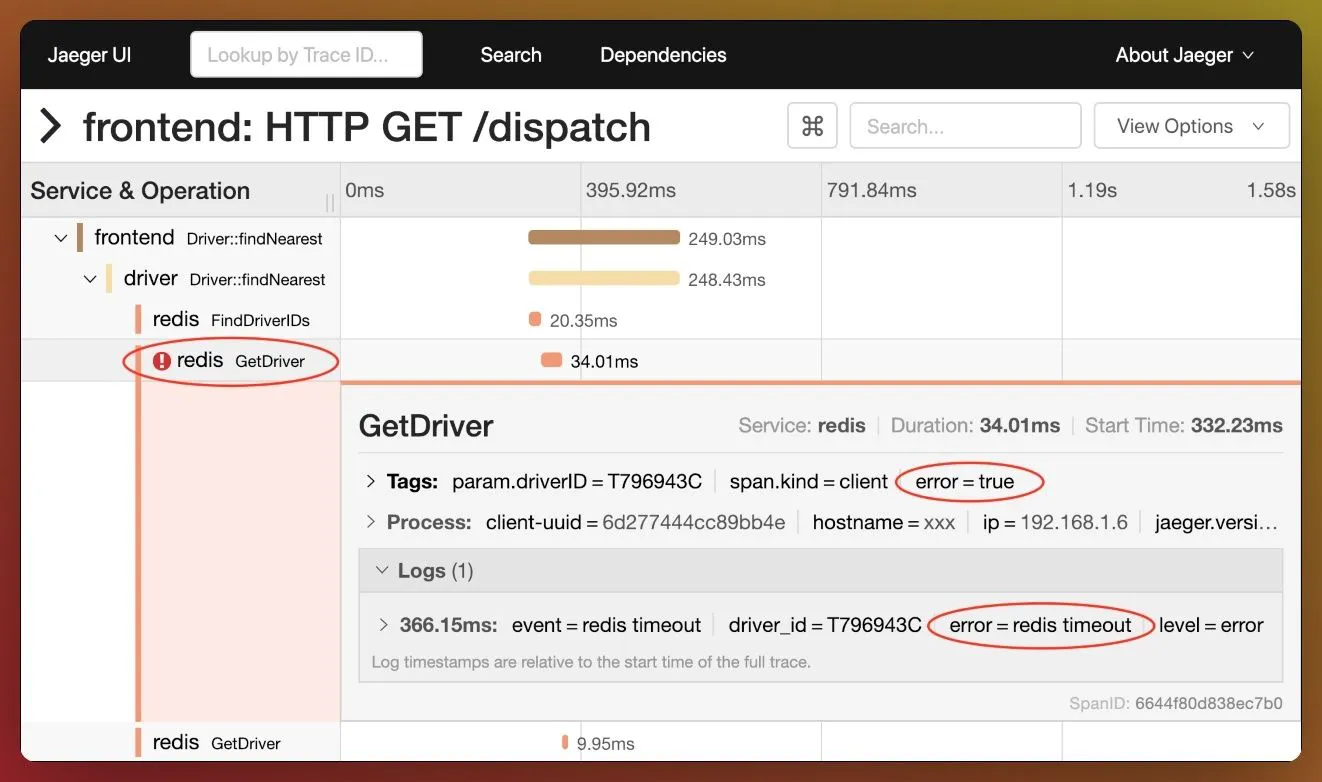Viewport: 1322px width, 782px height.
Task: Open the View Options dropdown
Action: point(1191,126)
